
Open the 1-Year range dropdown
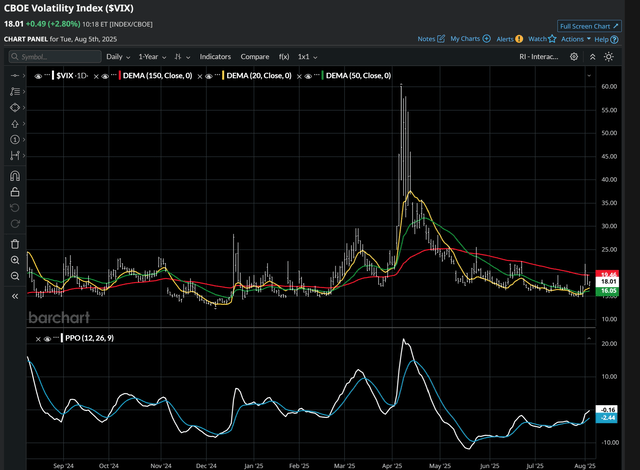click(x=152, y=57)
